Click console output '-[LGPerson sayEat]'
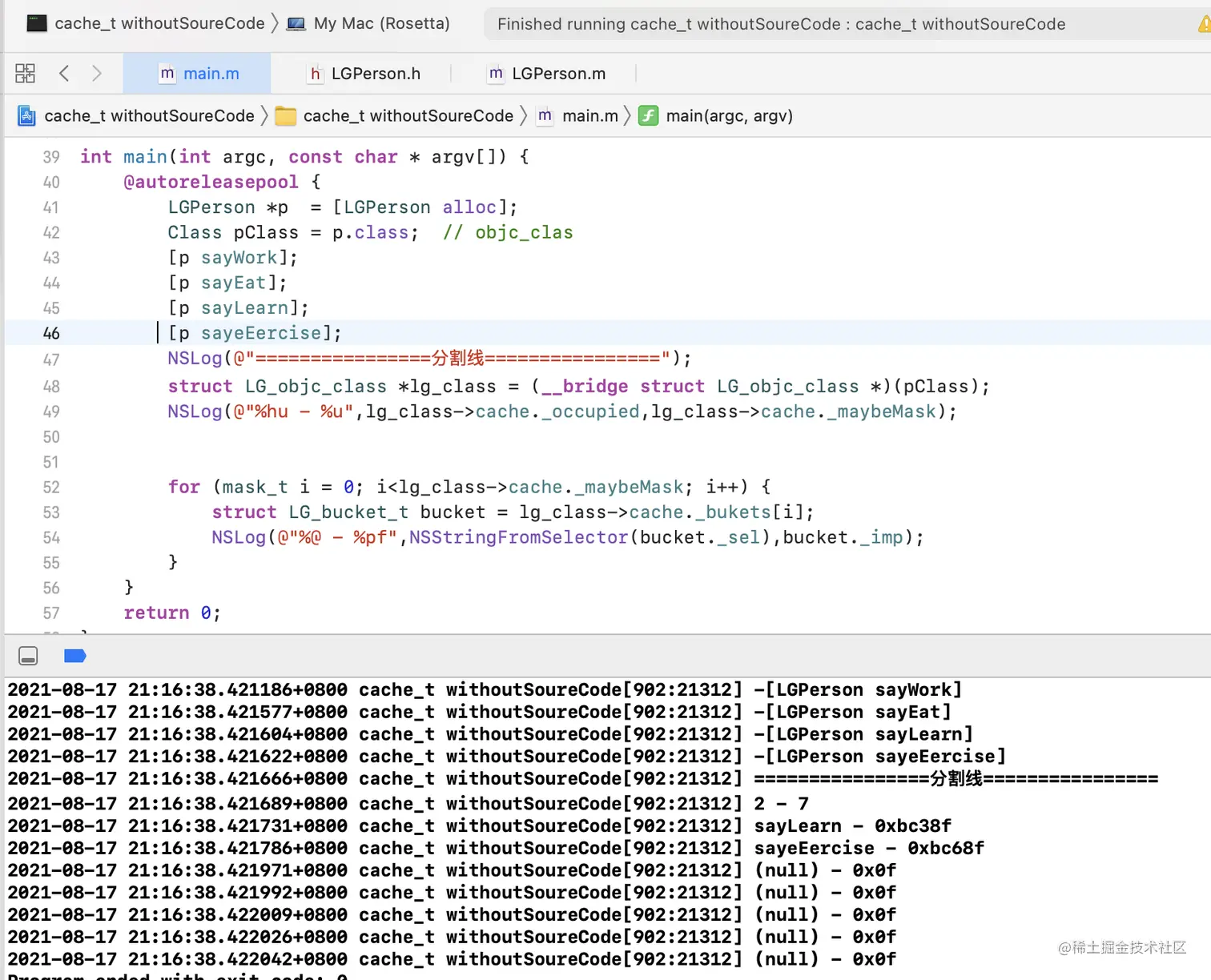 click(852, 713)
